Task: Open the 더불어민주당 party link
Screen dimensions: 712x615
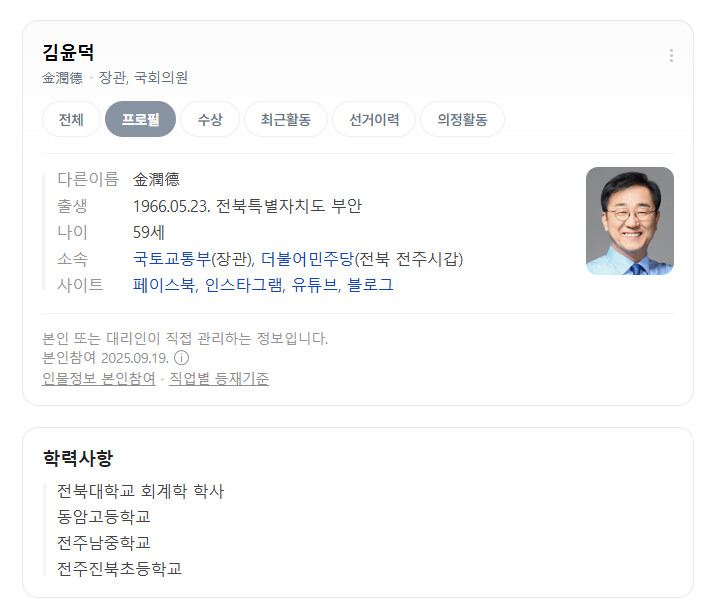Action: click(x=307, y=259)
